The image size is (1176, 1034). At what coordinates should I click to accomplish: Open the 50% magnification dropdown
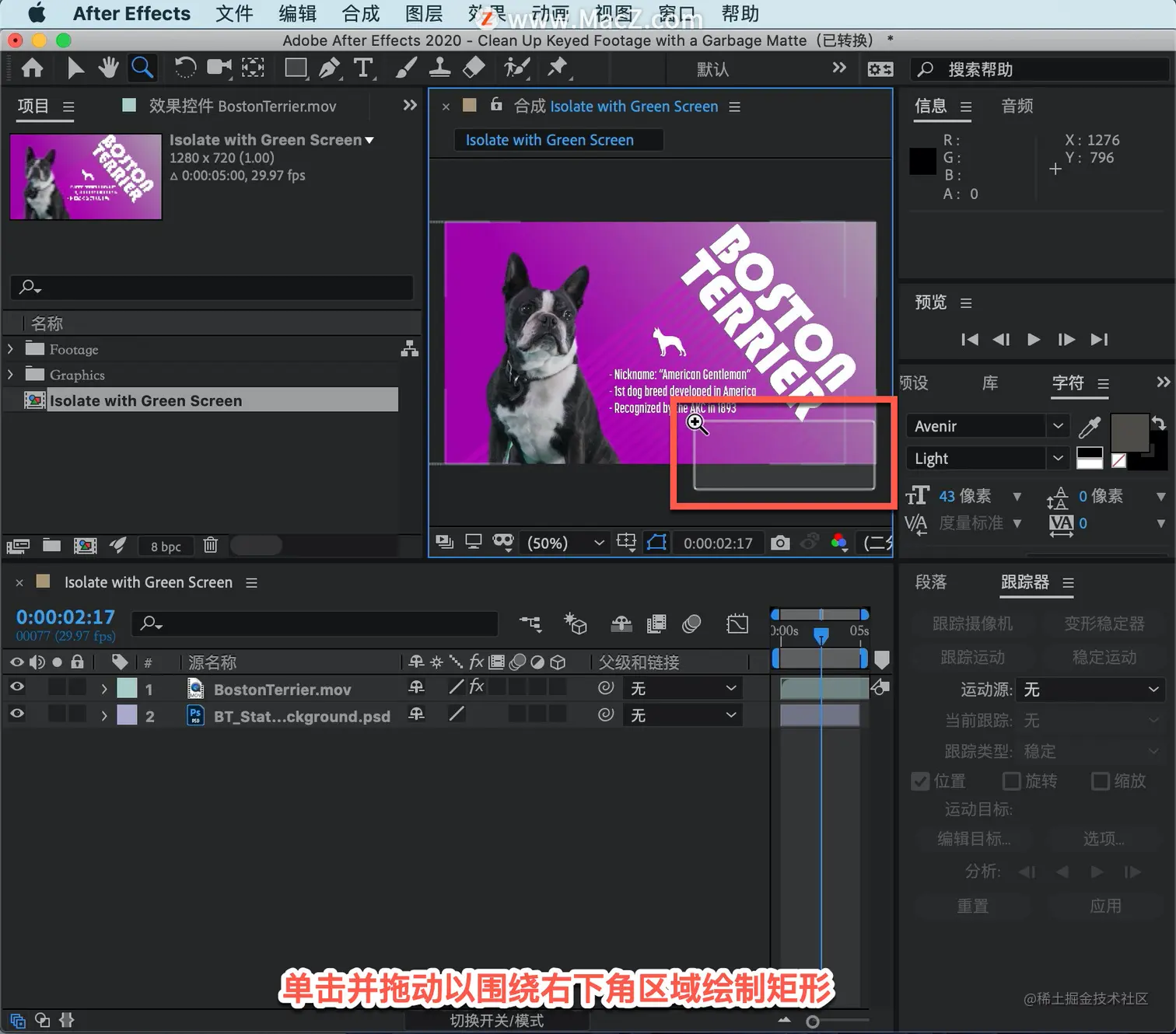point(565,543)
